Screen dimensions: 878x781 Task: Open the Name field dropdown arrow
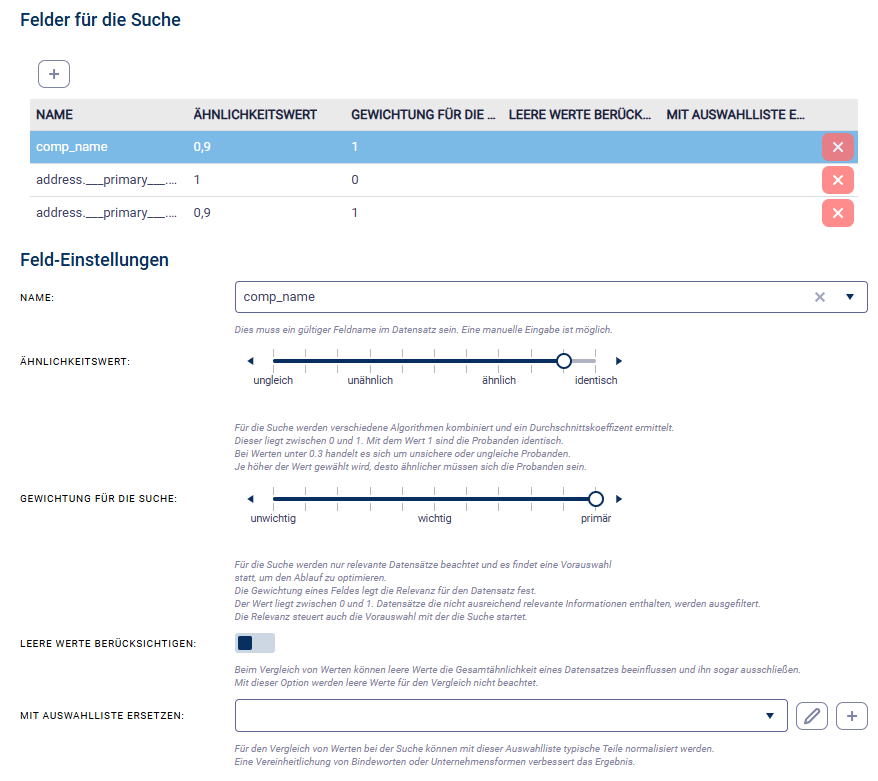(x=850, y=297)
